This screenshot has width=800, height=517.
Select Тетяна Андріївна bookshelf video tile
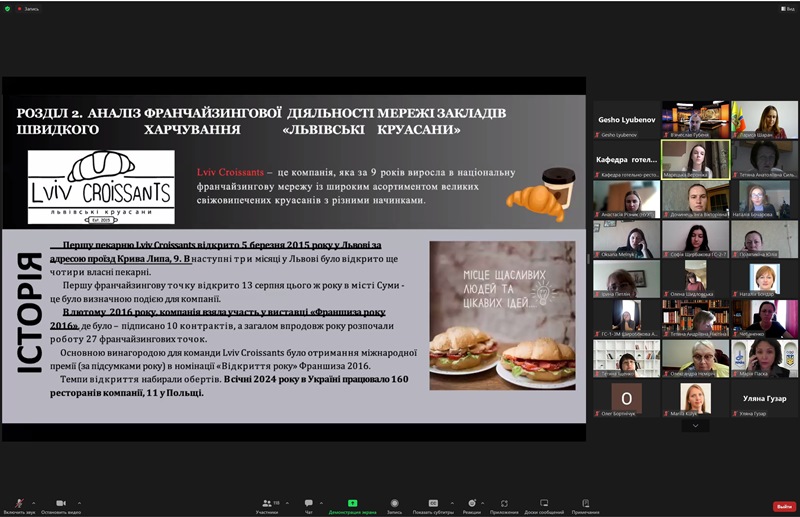(x=696, y=319)
